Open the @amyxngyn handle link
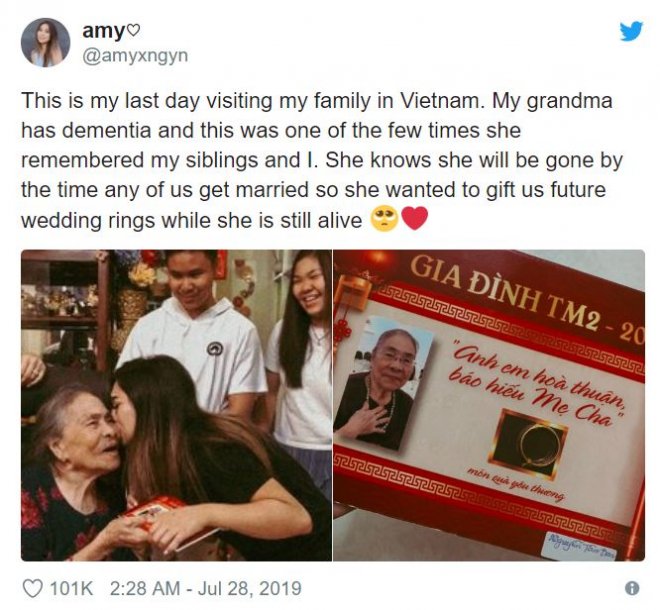 135,56
